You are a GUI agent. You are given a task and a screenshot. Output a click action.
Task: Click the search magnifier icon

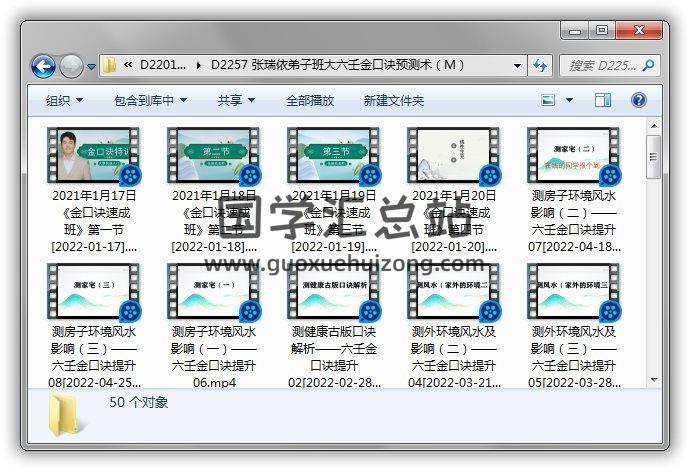coord(648,66)
